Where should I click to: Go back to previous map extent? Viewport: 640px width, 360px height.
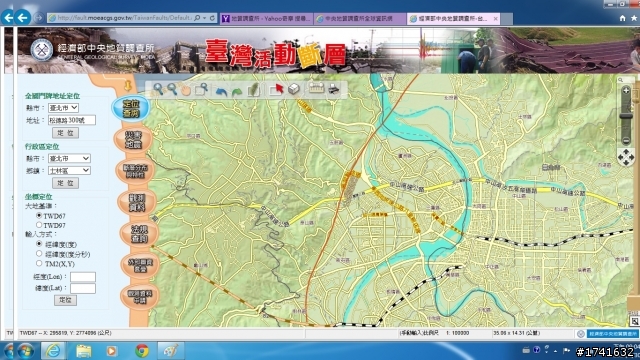221,91
